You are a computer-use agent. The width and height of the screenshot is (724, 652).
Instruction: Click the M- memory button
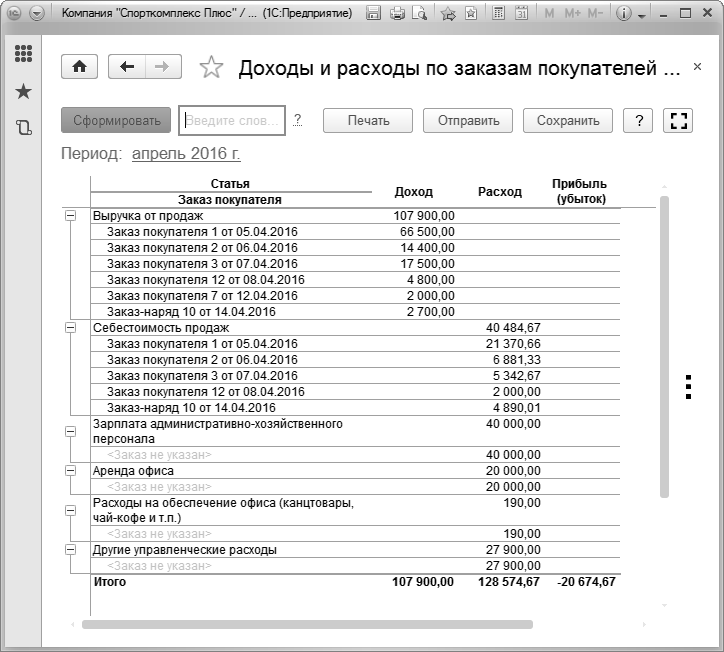[595, 13]
